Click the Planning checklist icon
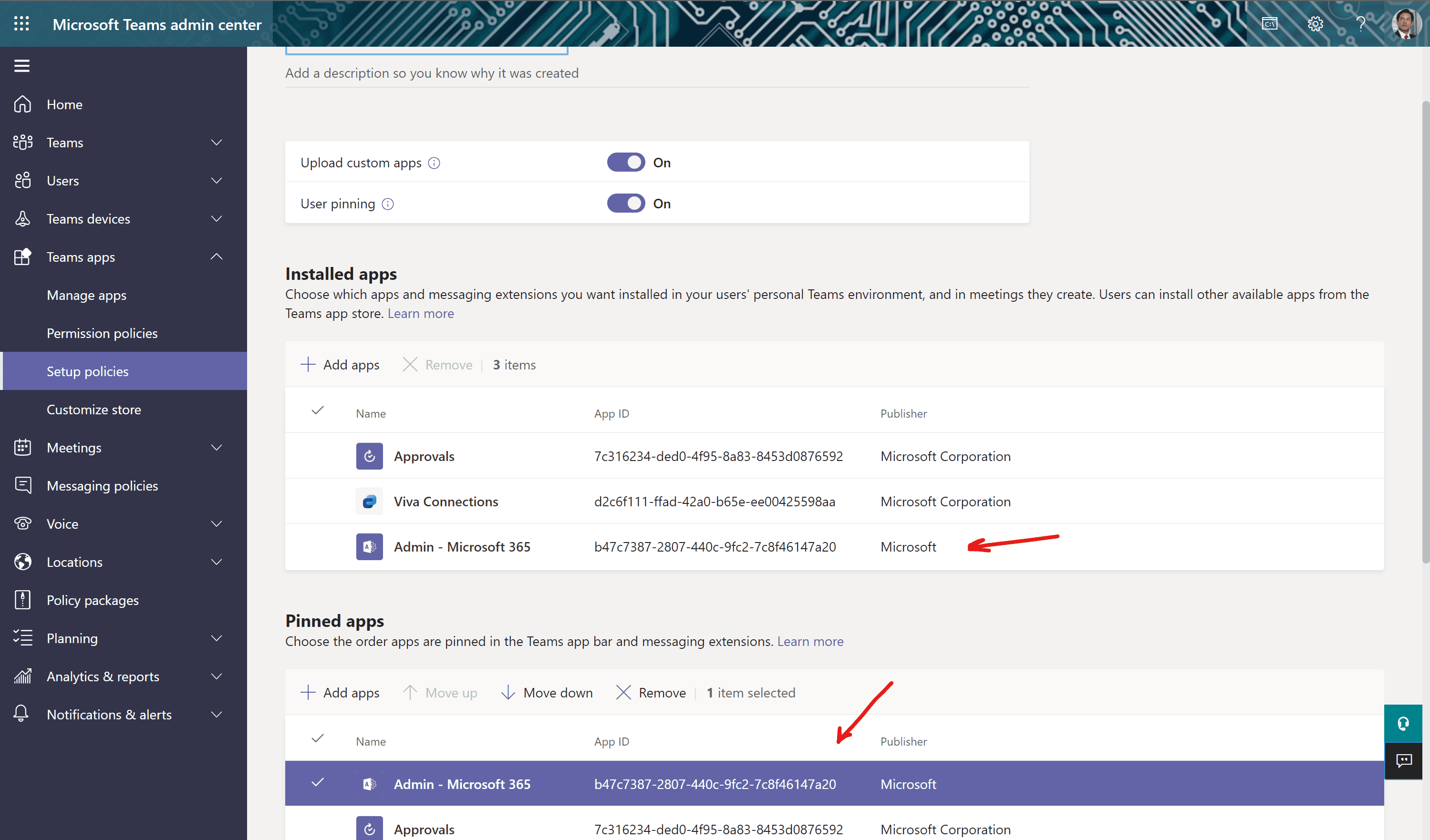The image size is (1430, 840). pyautogui.click(x=23, y=637)
